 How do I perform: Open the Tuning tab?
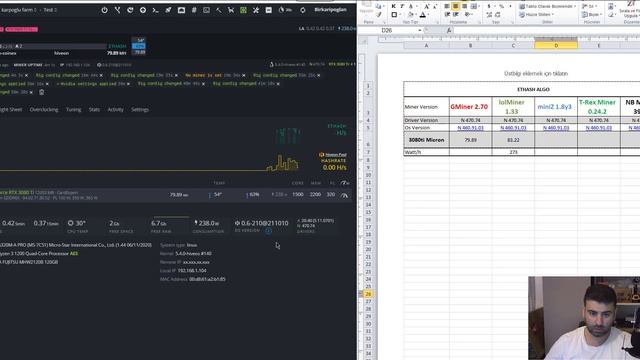73,109
